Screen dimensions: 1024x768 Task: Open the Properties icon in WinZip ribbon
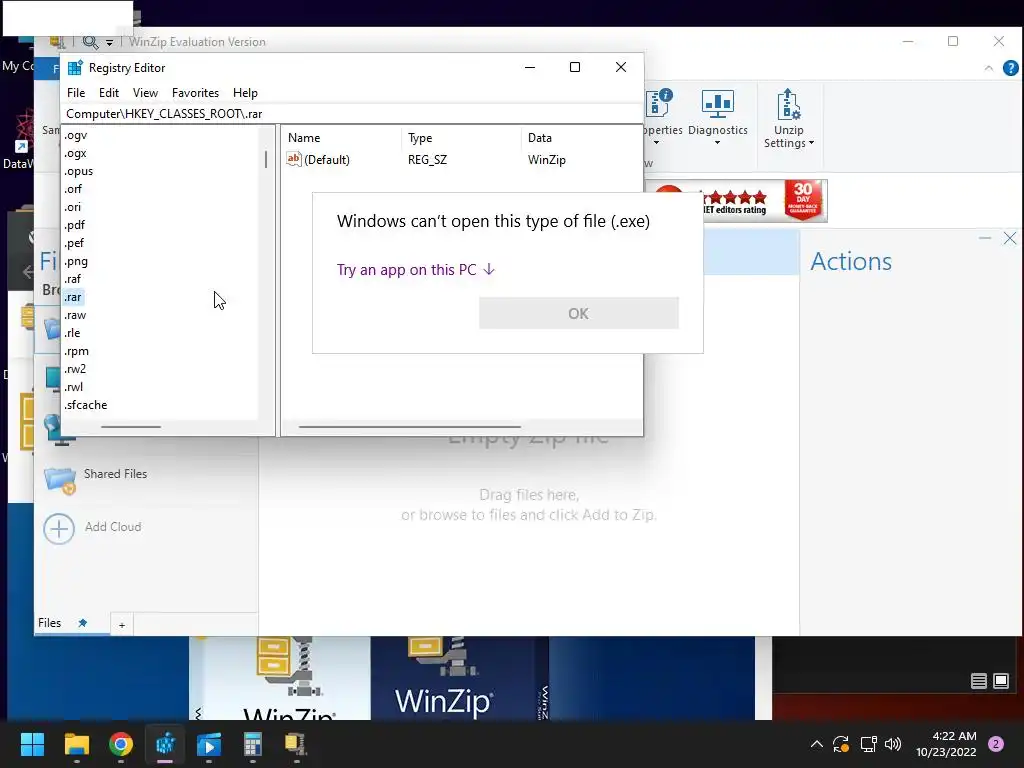[659, 104]
